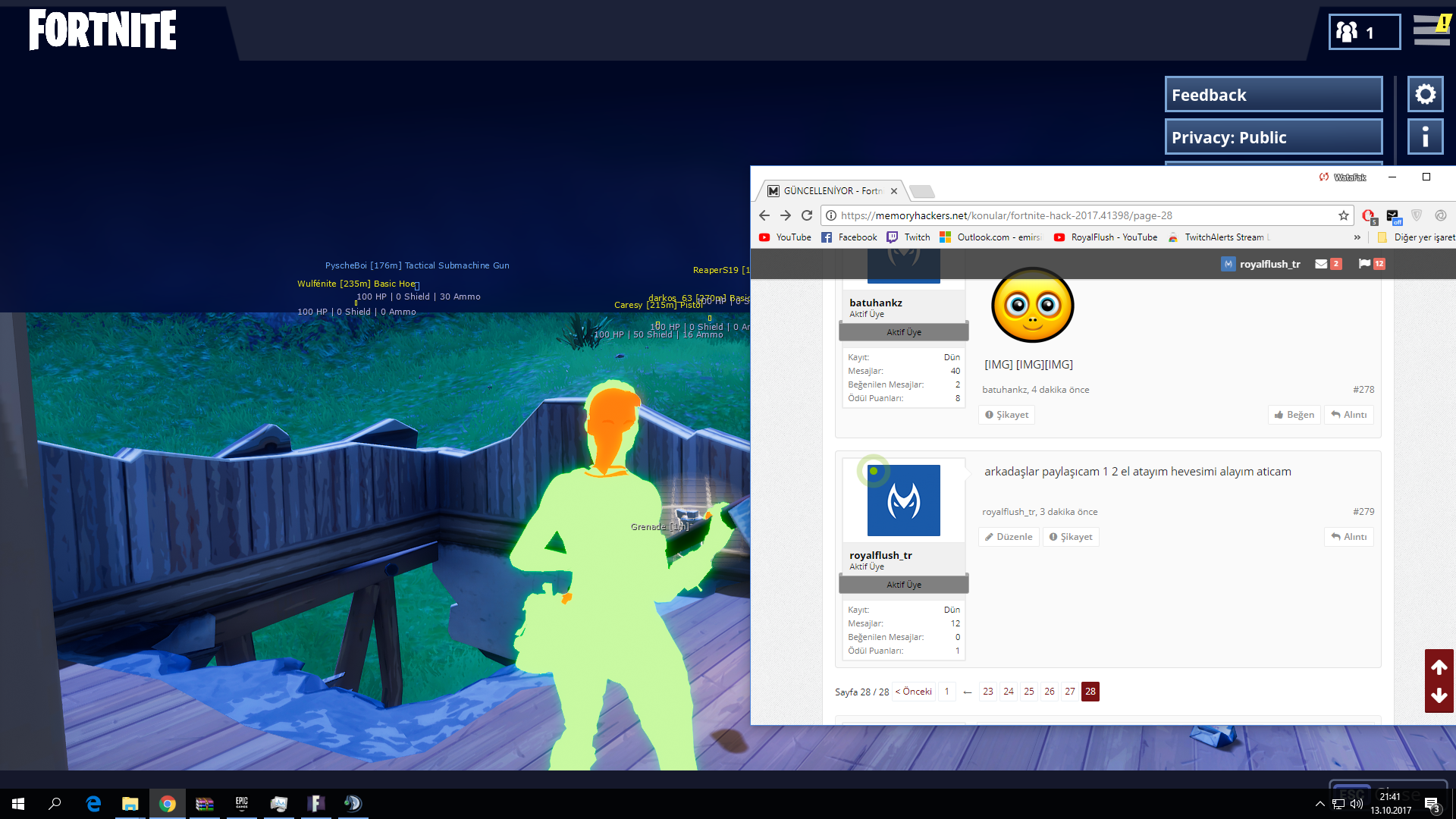The width and height of the screenshot is (1456, 819).
Task: Go to previous page via Önceki
Action: coord(914,692)
